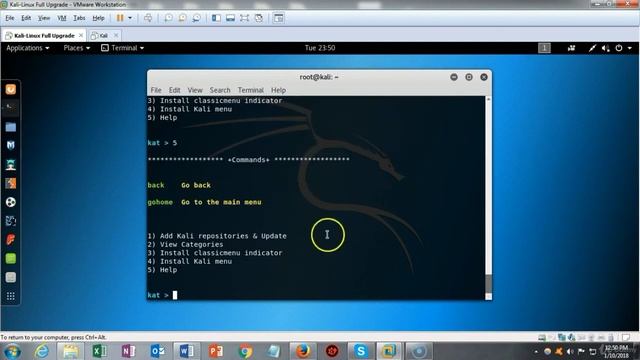Open the VMware Tabs menu

(79, 18)
